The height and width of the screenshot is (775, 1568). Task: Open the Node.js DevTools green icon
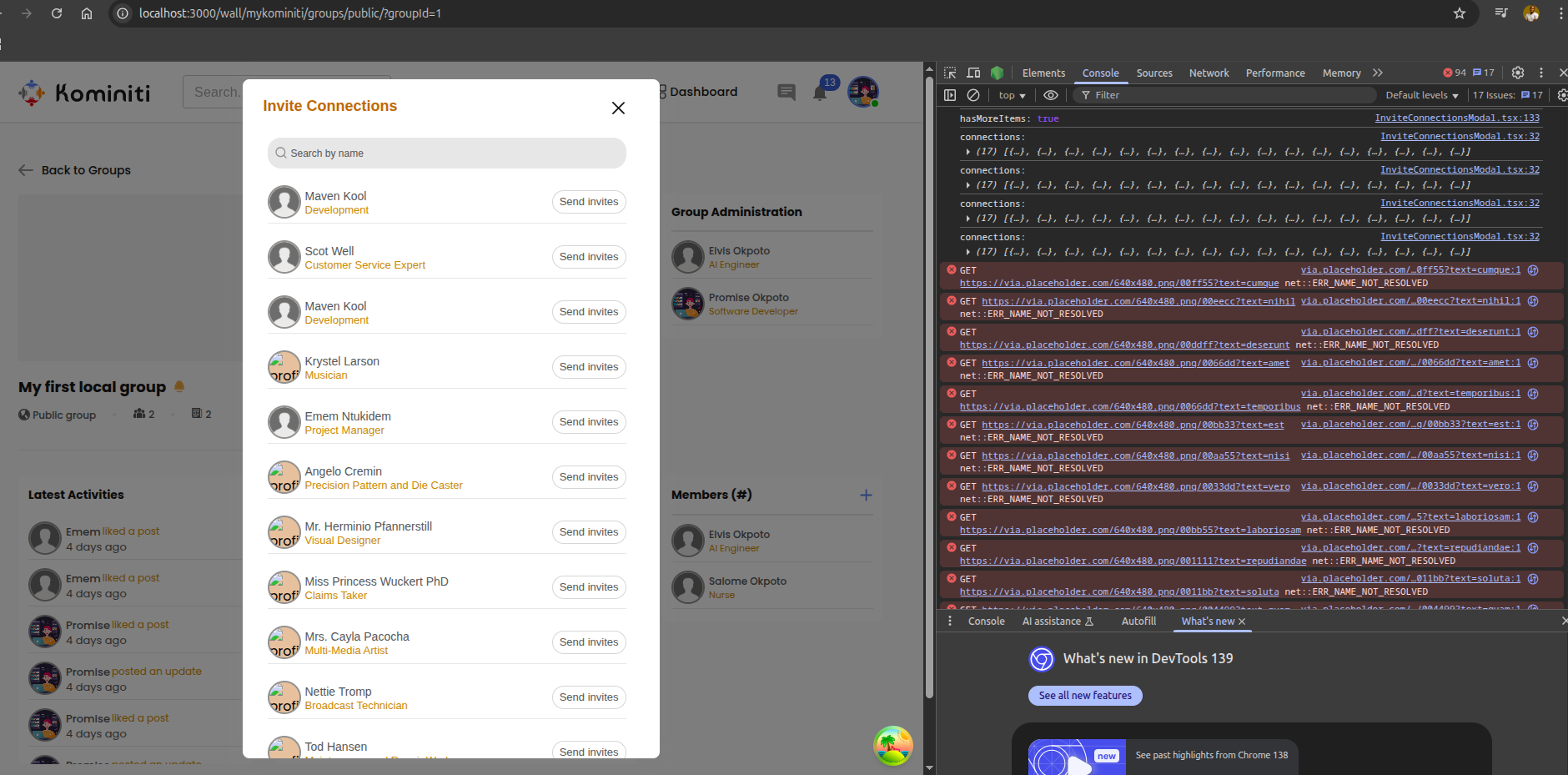pos(997,73)
